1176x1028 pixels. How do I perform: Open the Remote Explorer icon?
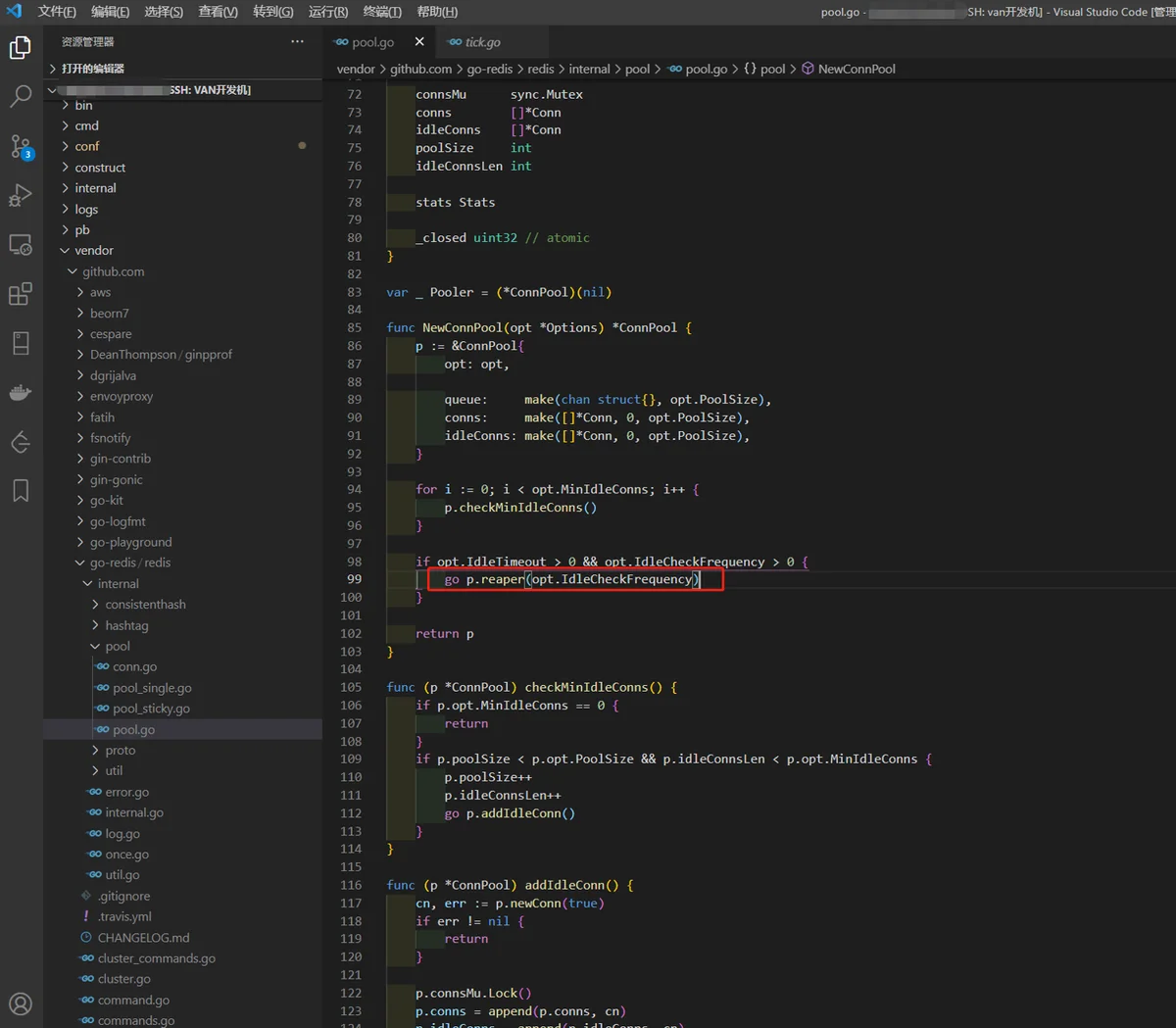[21, 245]
